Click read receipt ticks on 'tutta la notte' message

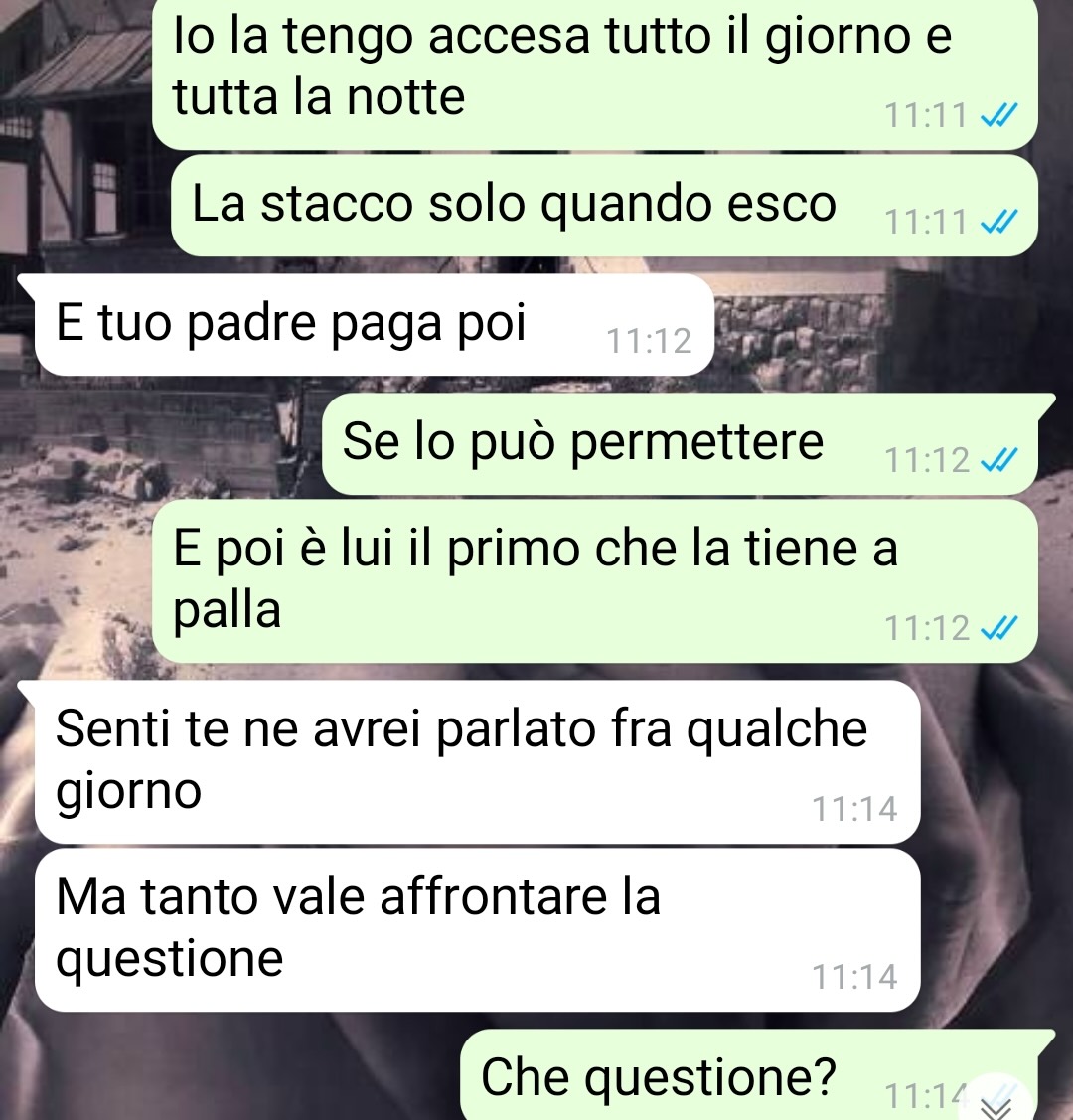pyautogui.click(x=998, y=114)
